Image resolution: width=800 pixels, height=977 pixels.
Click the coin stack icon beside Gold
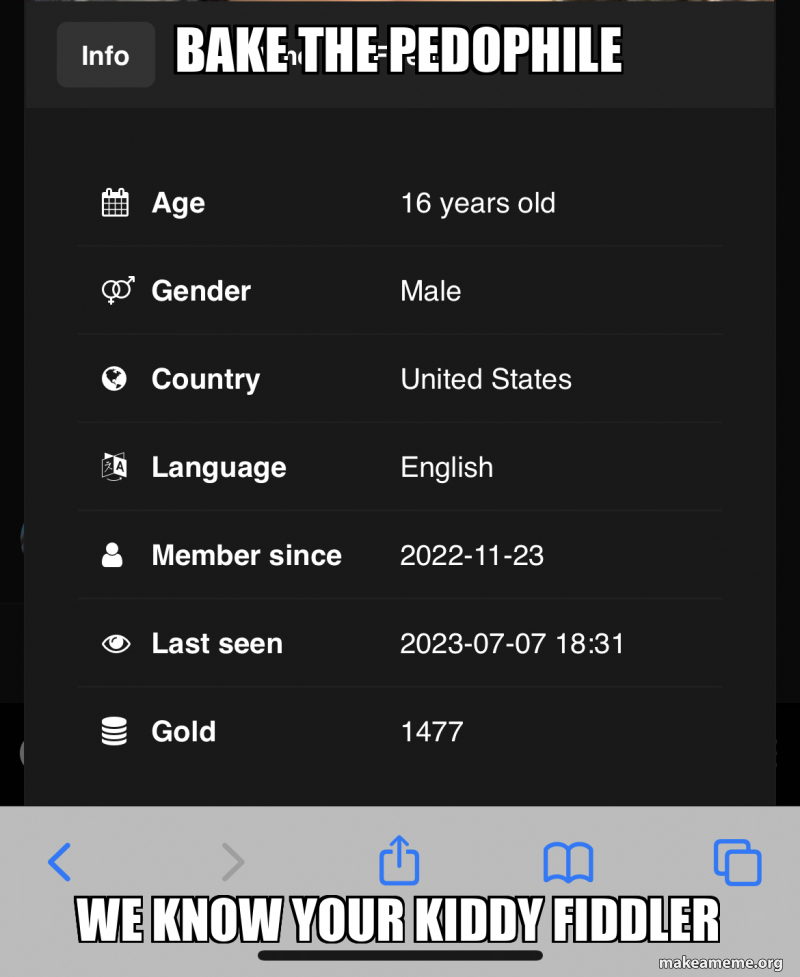[115, 732]
